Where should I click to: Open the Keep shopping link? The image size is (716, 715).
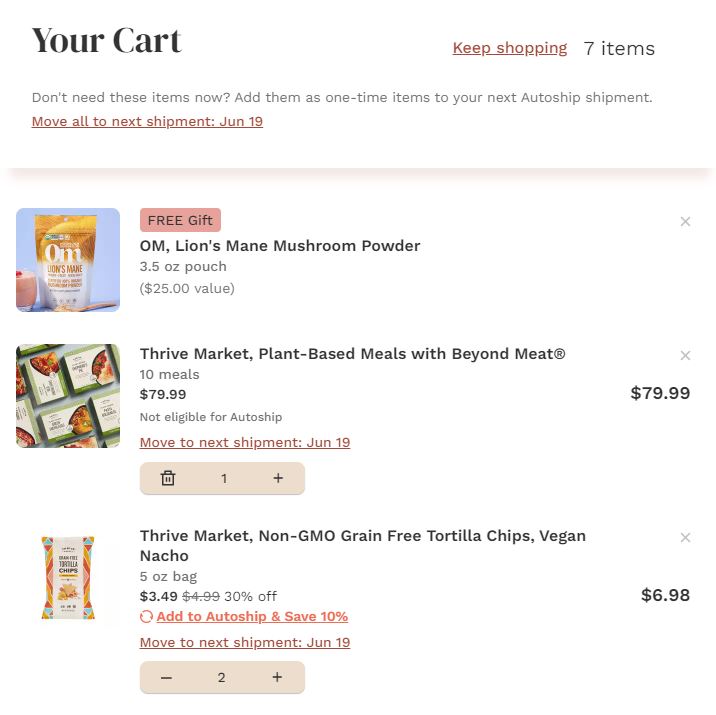point(509,48)
